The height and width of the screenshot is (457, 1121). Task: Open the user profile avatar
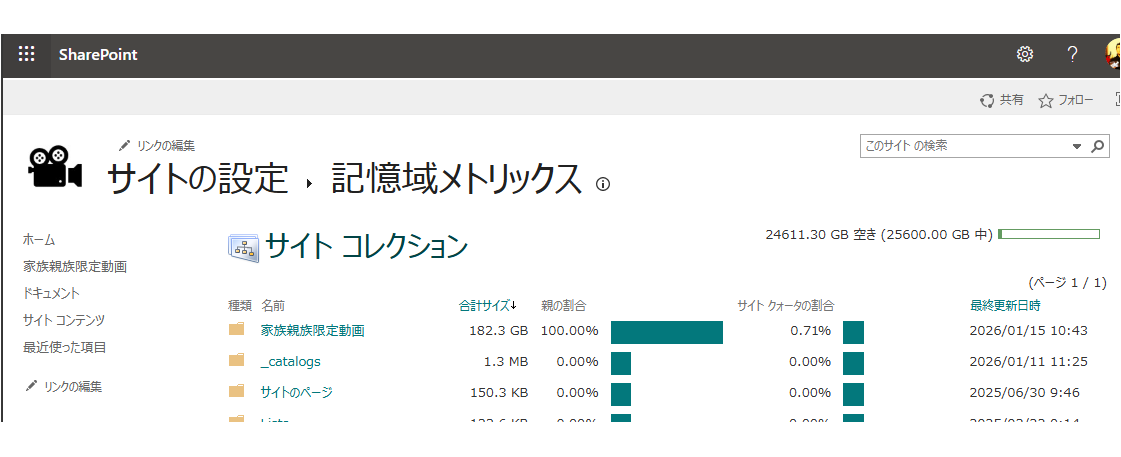point(1113,55)
